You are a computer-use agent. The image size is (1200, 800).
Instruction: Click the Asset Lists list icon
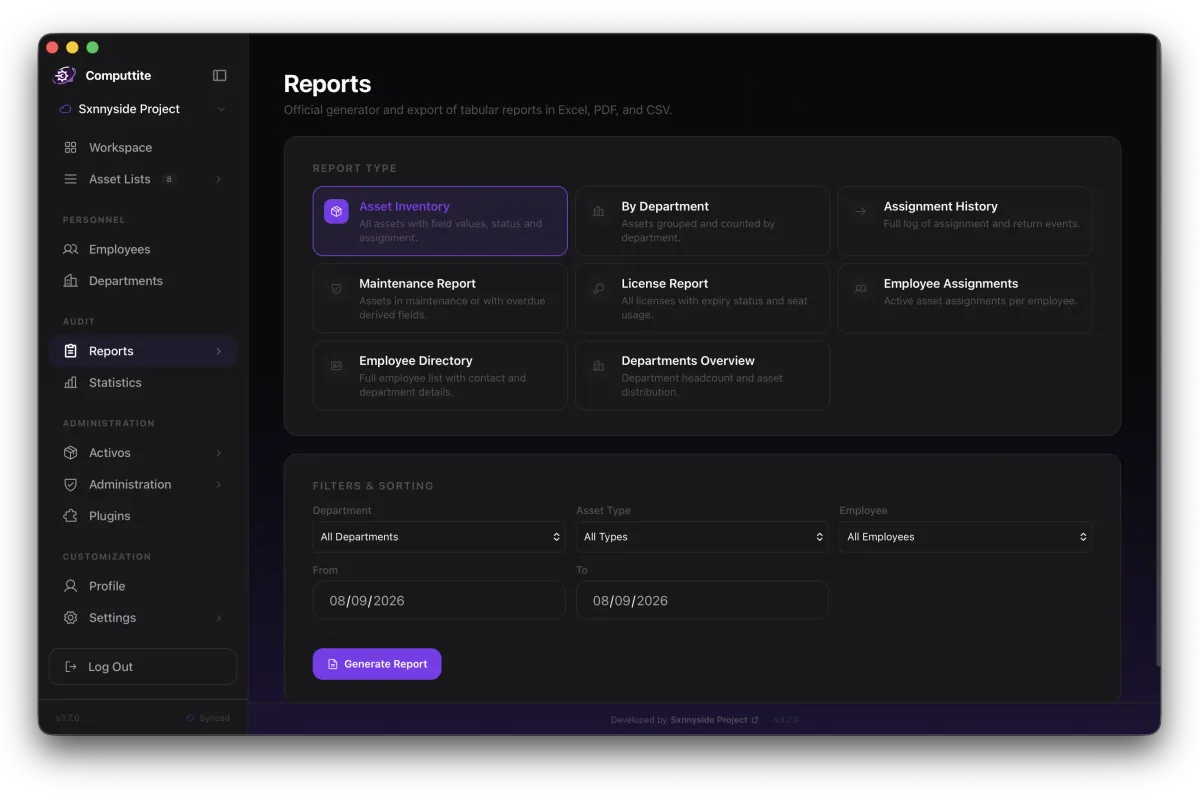pyautogui.click(x=70, y=179)
